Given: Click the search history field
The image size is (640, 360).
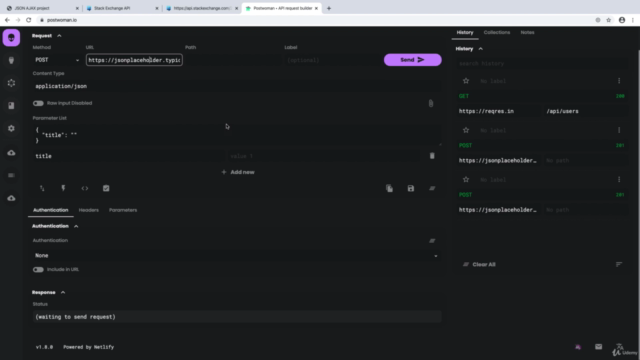Looking at the screenshot, I should (542, 64).
